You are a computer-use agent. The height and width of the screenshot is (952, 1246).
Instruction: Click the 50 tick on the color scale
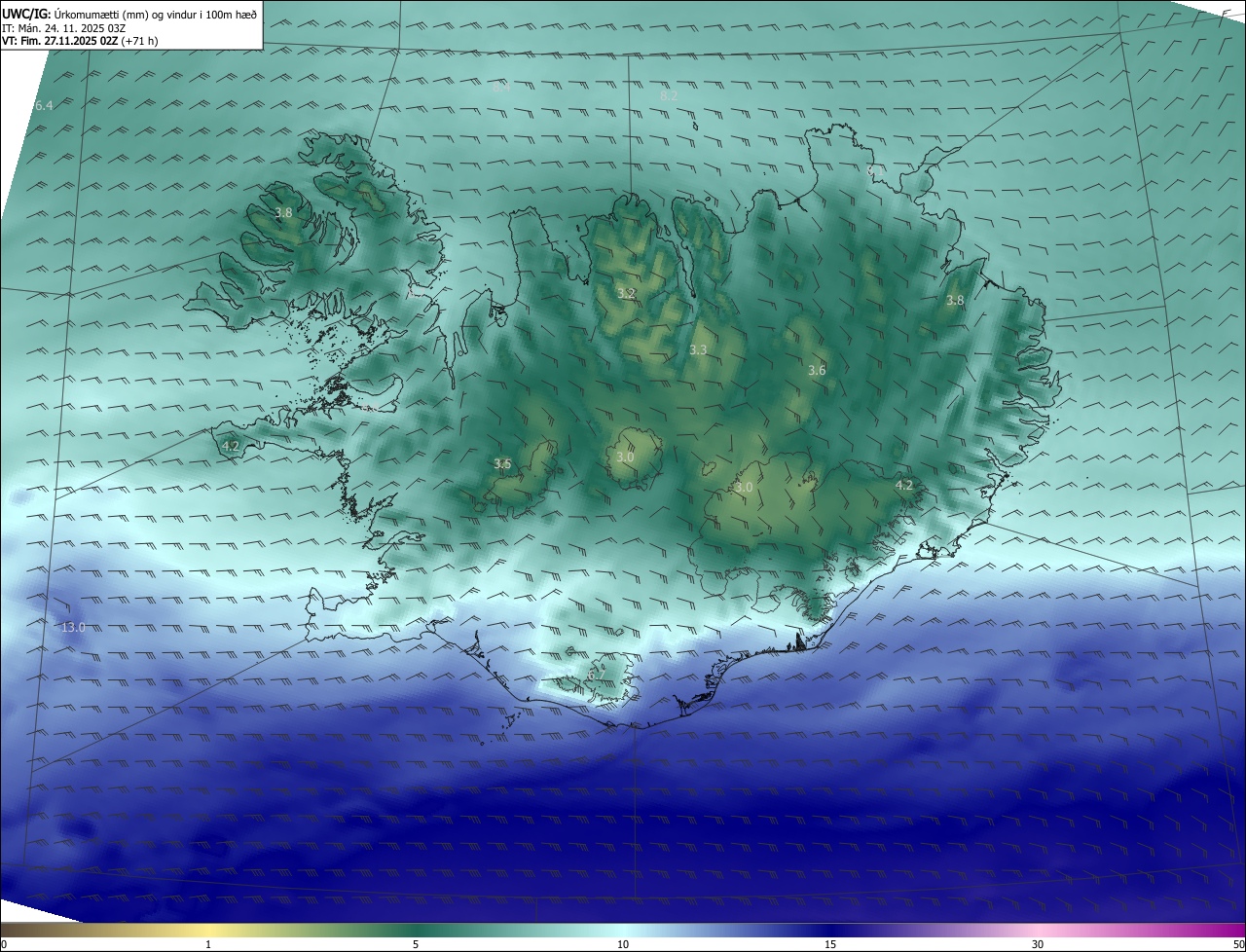[1238, 944]
